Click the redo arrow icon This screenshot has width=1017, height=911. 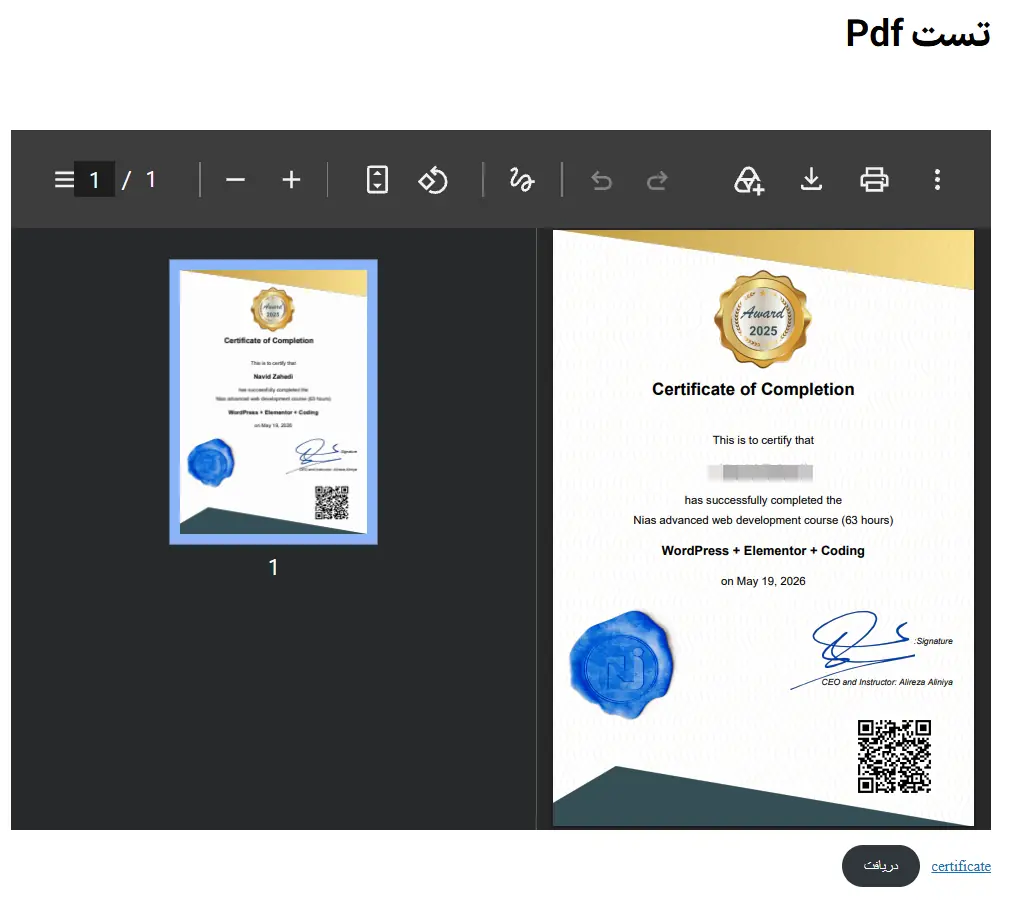pos(657,180)
